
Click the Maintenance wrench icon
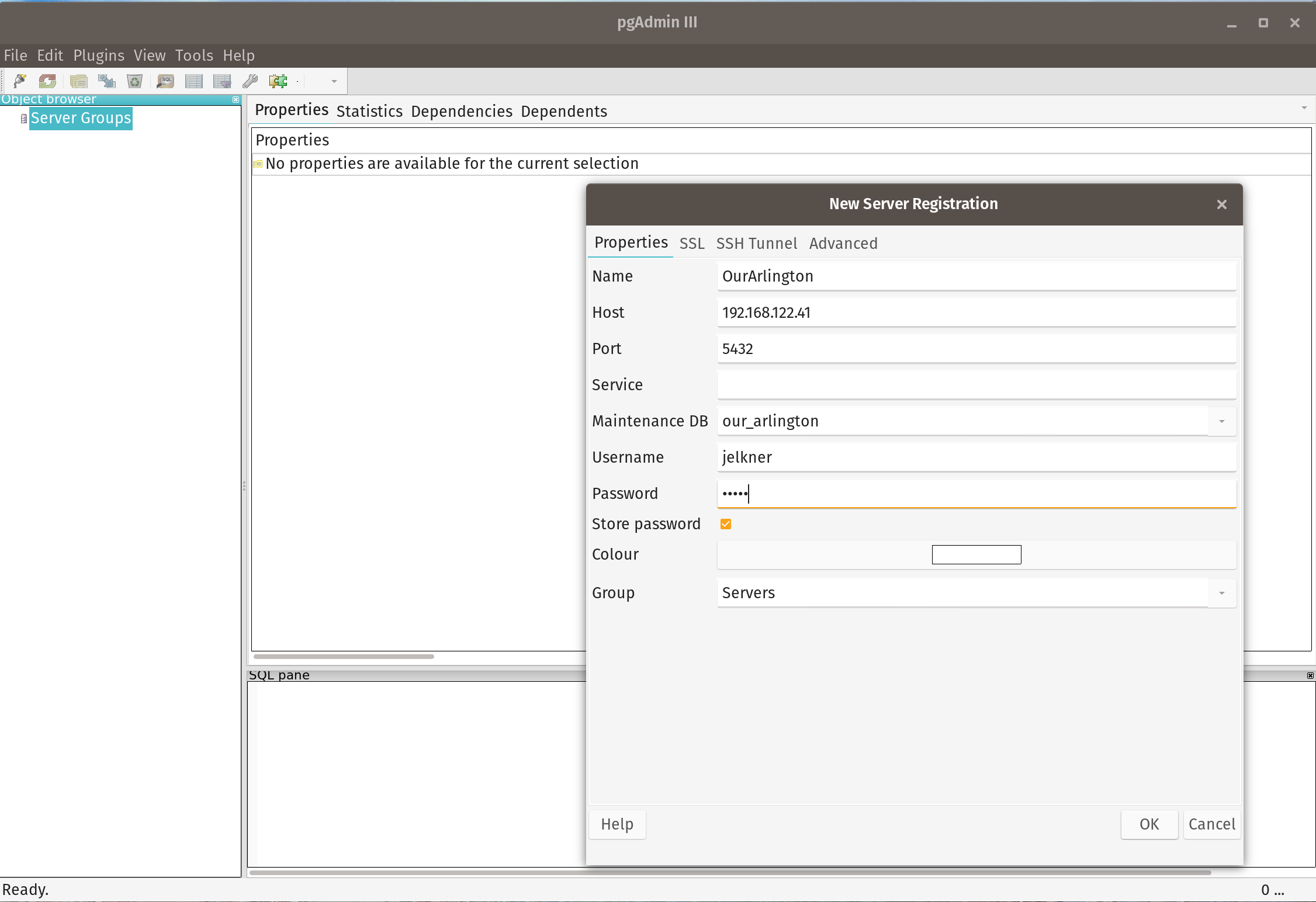coord(250,81)
